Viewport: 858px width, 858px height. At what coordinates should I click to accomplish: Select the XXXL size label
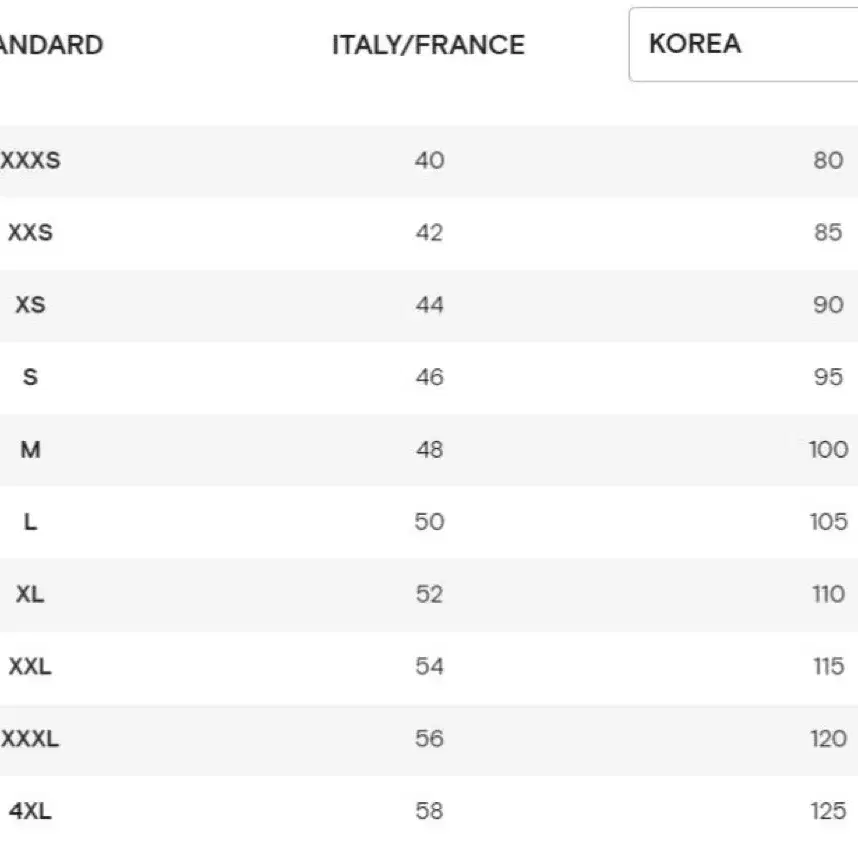tap(30, 739)
